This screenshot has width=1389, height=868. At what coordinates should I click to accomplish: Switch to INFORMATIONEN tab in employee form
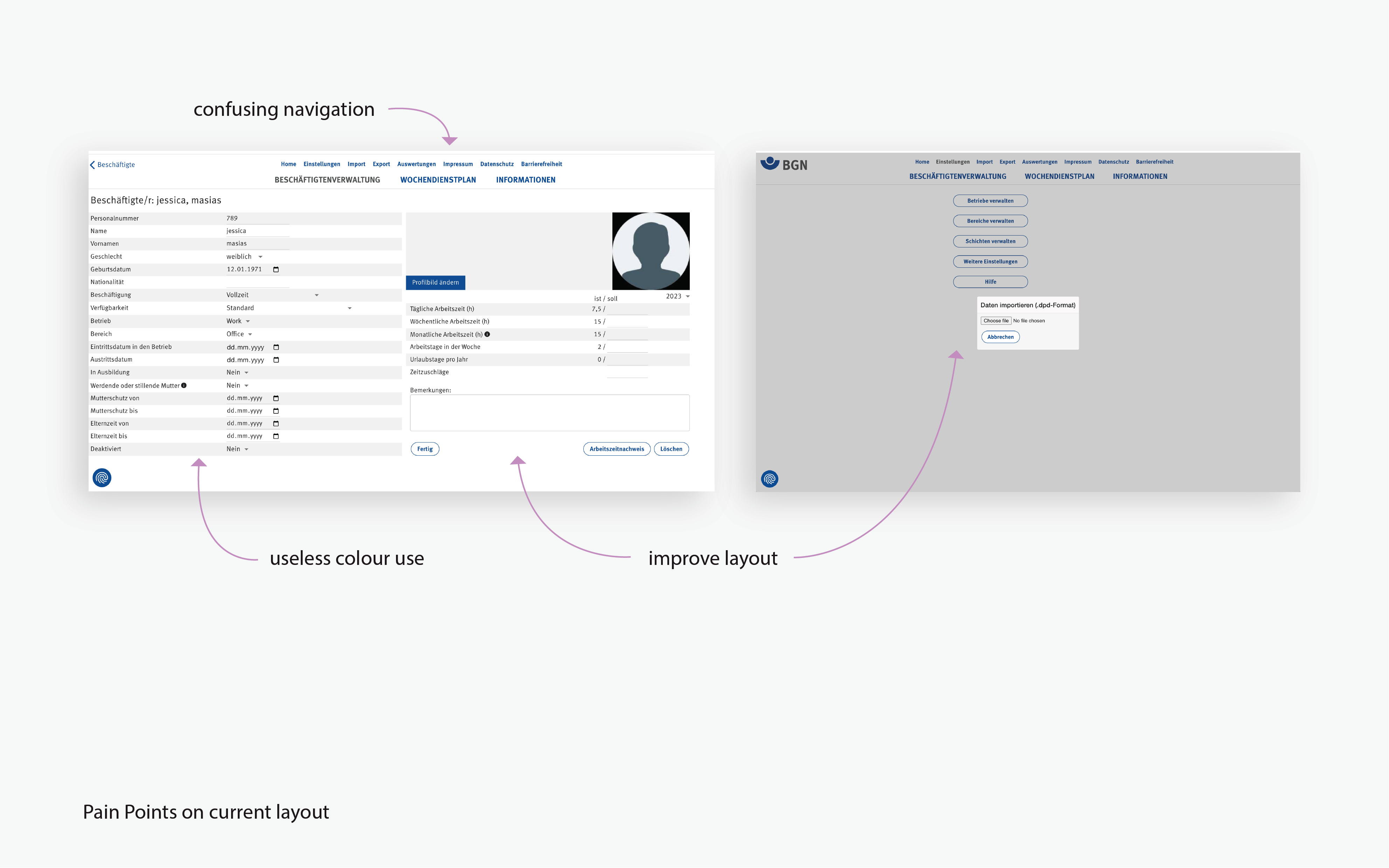pyautogui.click(x=526, y=180)
